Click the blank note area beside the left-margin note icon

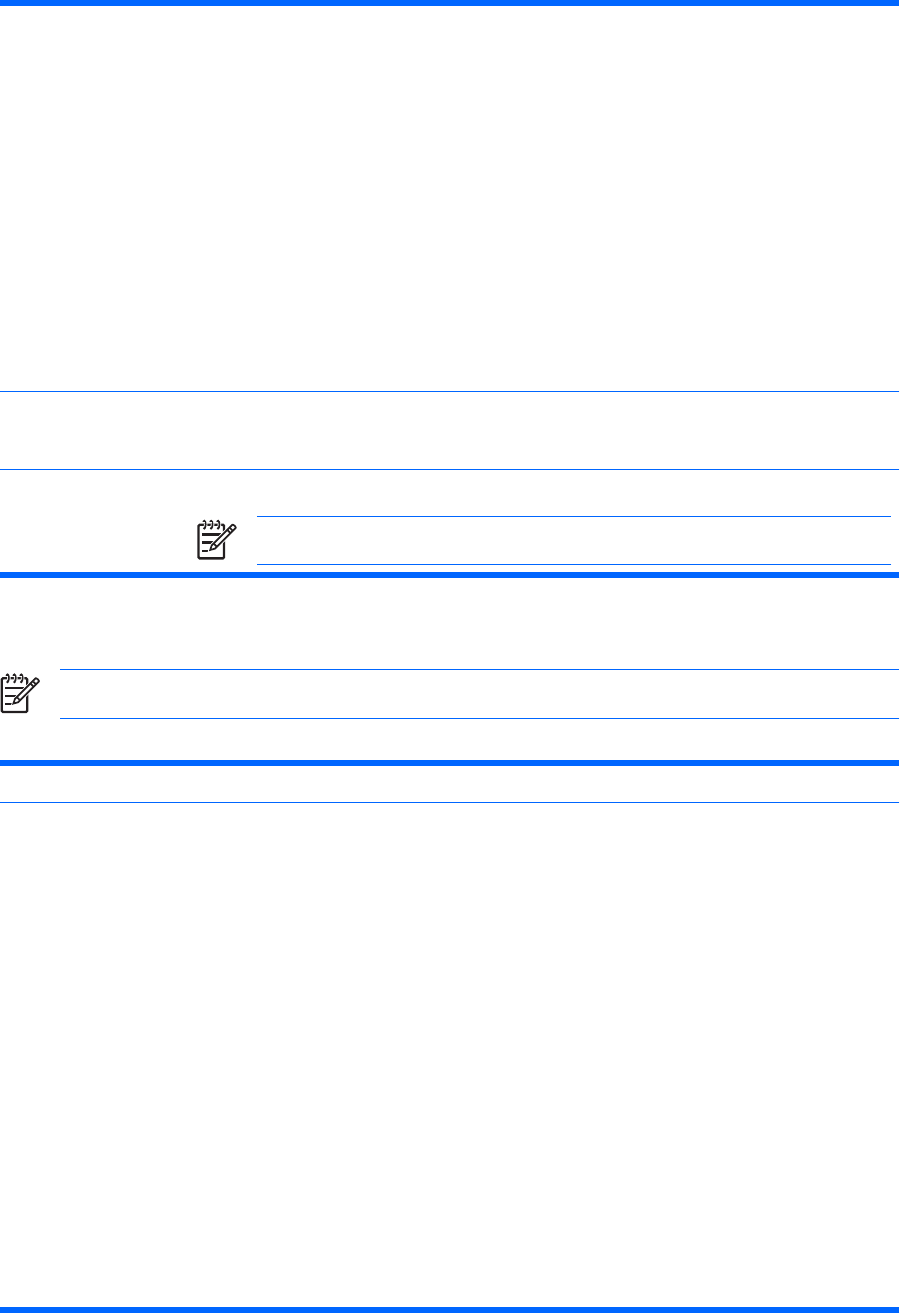(479, 694)
